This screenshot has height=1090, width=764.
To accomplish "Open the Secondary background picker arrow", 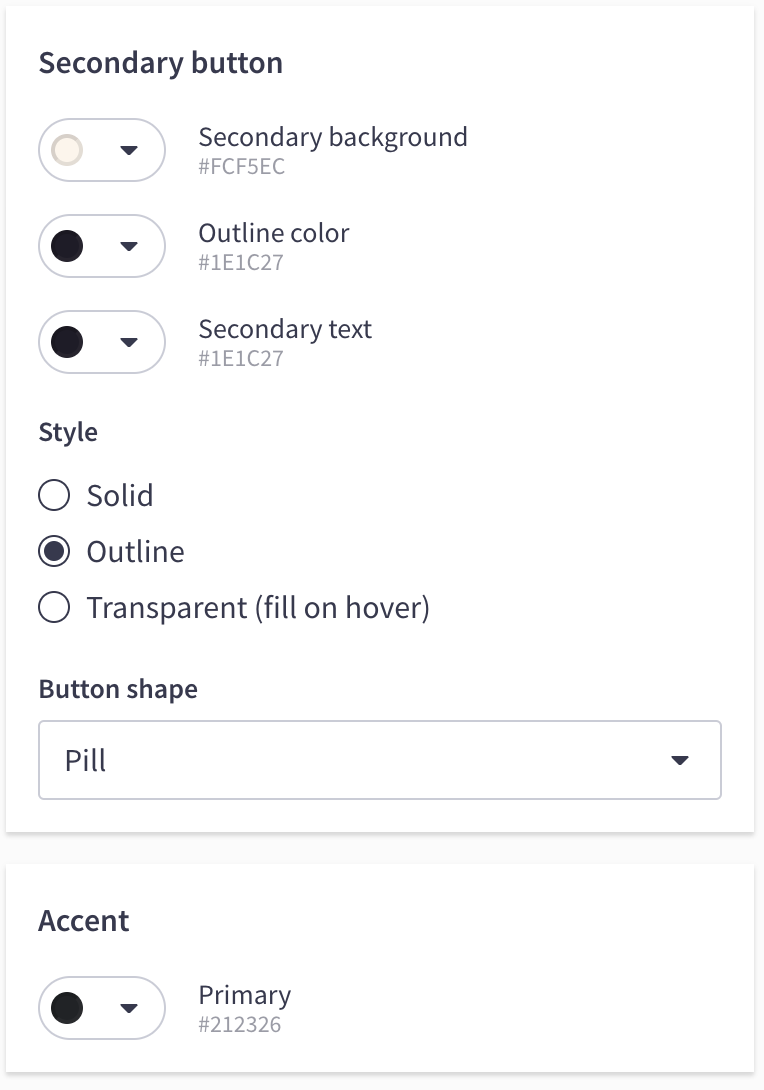I will point(128,150).
